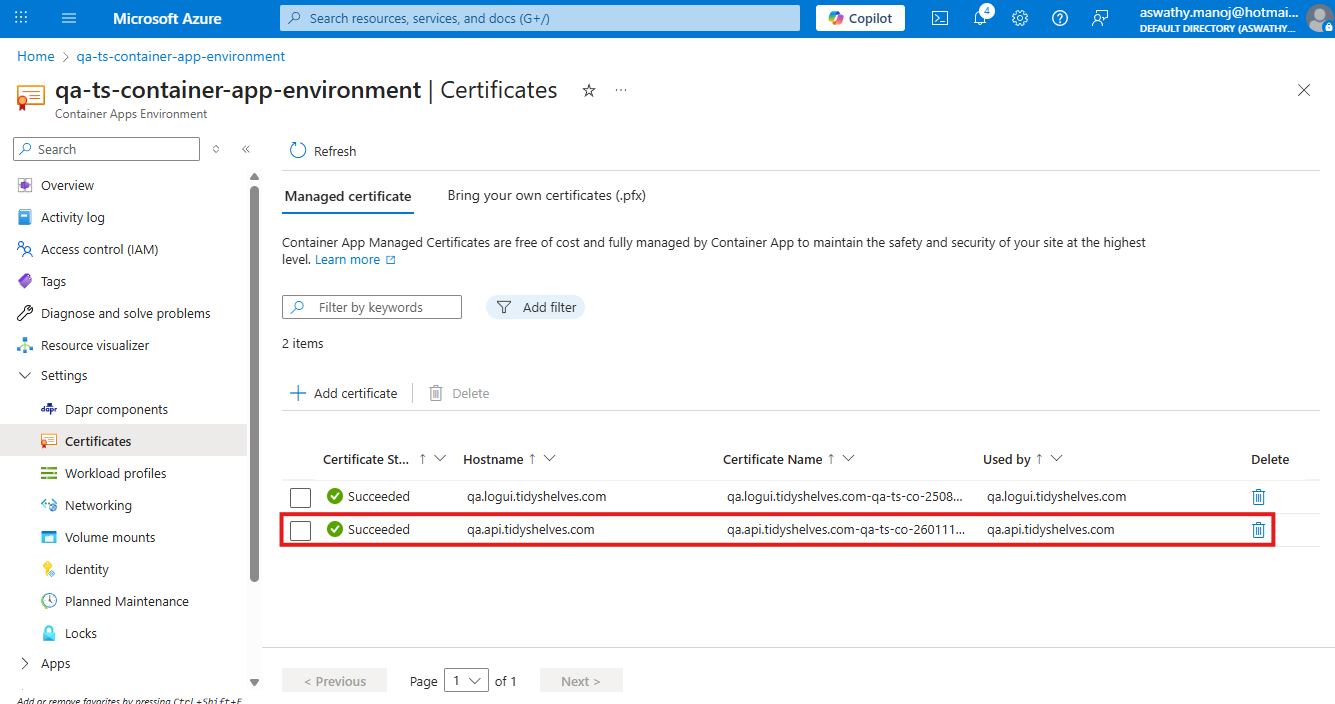
Task: Tick the checkbox for qa.logui.tidyshelves.com row
Action: click(x=300, y=497)
